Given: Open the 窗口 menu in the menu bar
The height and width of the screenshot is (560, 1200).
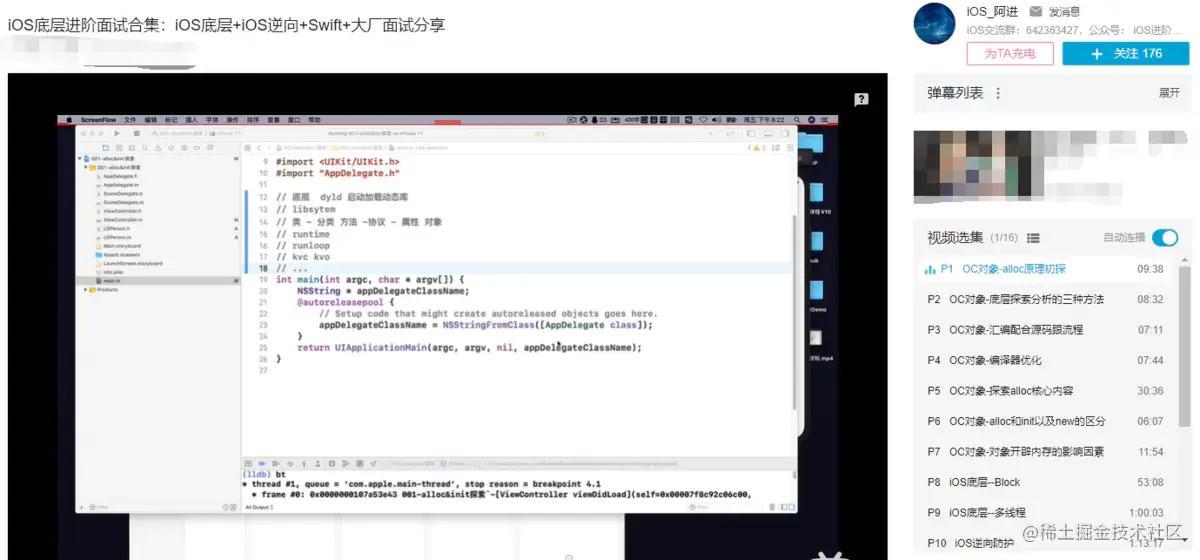Looking at the screenshot, I should [294, 120].
